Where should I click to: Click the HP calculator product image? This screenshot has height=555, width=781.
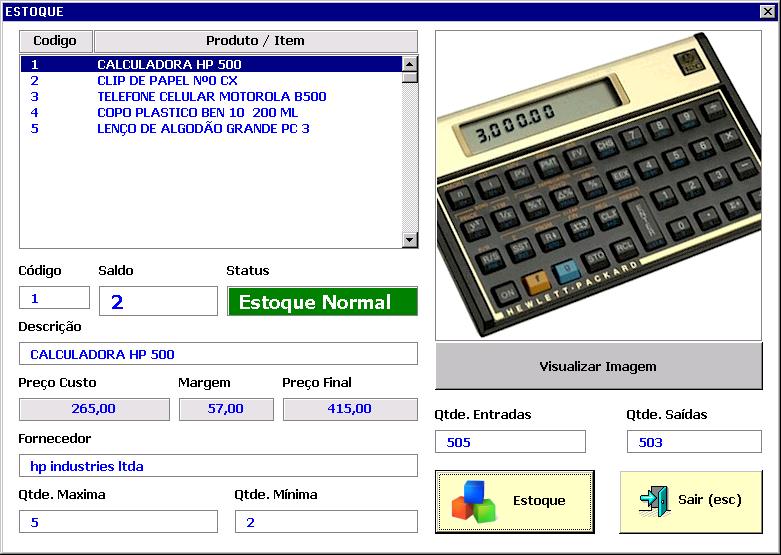[598, 185]
